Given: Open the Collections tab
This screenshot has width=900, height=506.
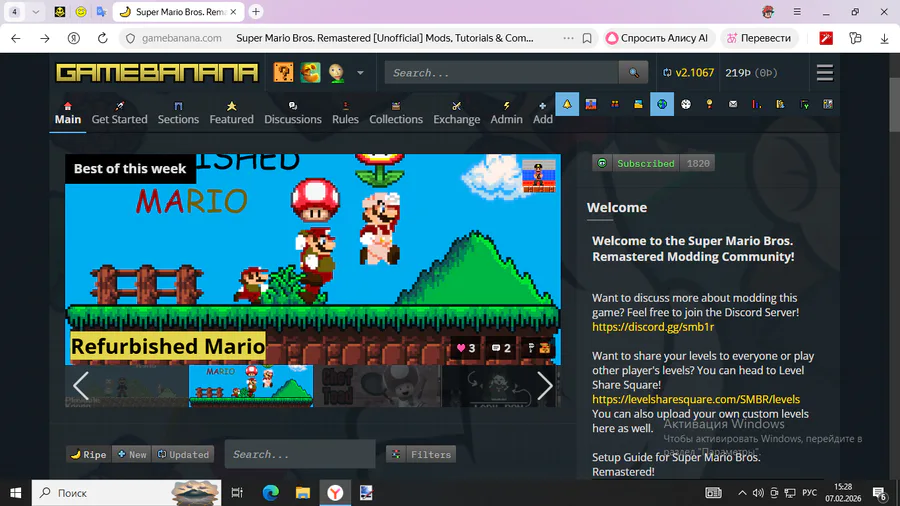Looking at the screenshot, I should 395,113.
